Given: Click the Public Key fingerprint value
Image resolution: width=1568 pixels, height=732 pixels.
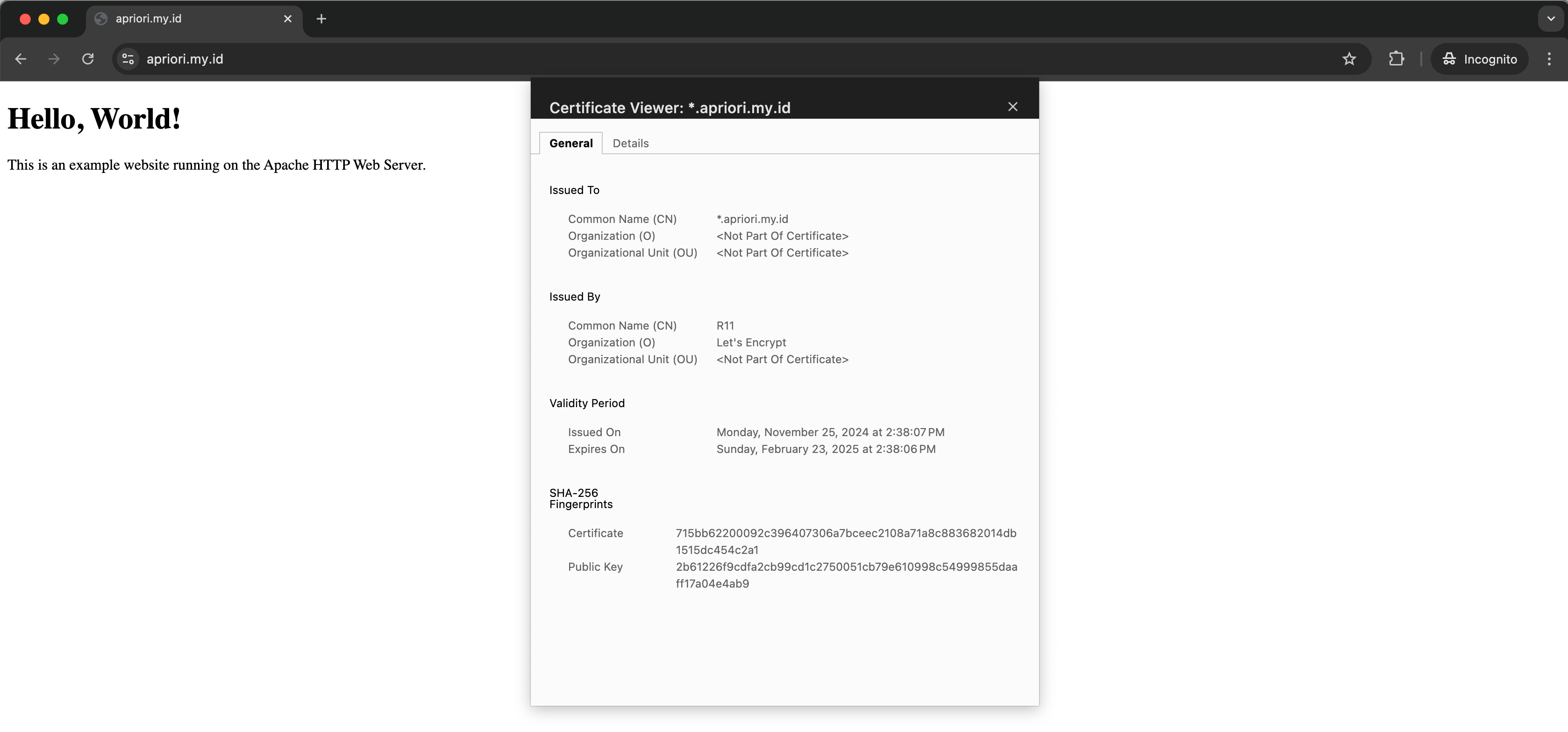Looking at the screenshot, I should [847, 575].
